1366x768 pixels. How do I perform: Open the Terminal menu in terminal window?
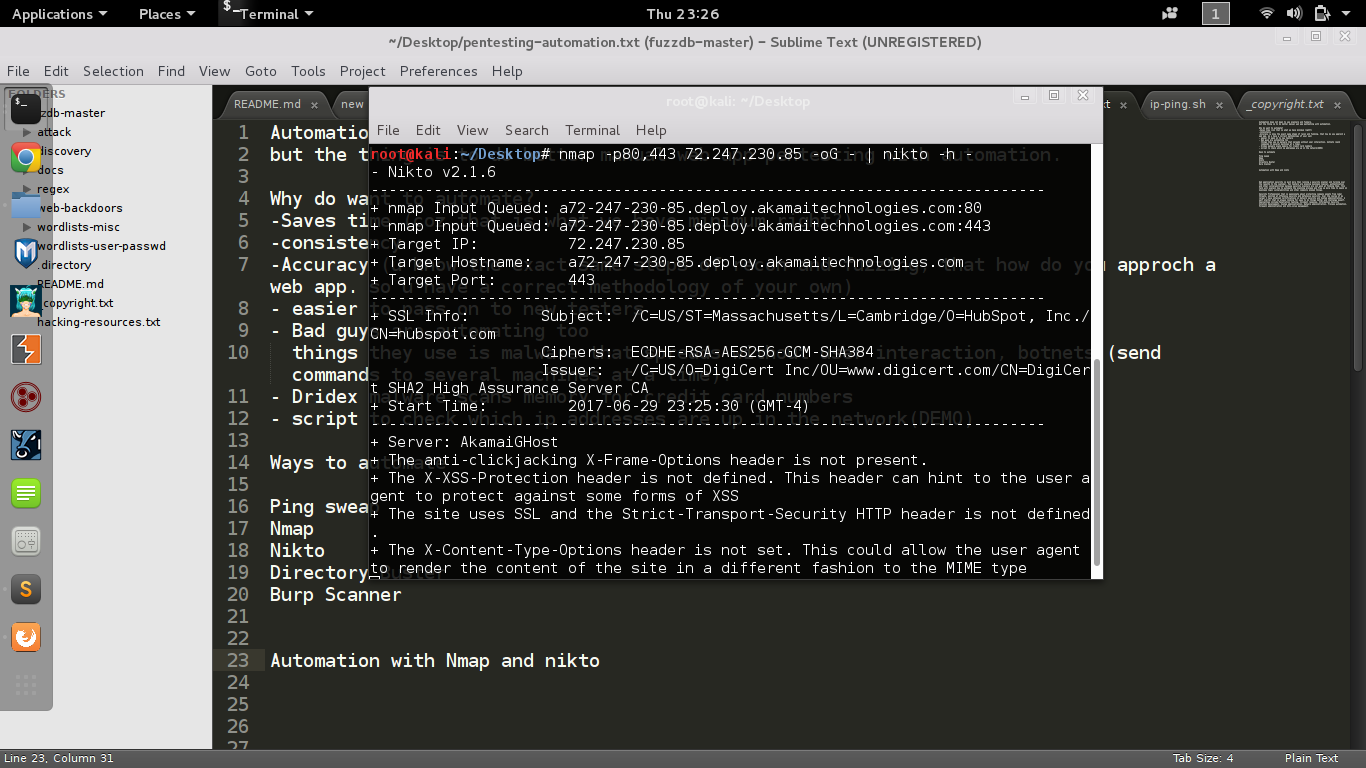tap(592, 130)
